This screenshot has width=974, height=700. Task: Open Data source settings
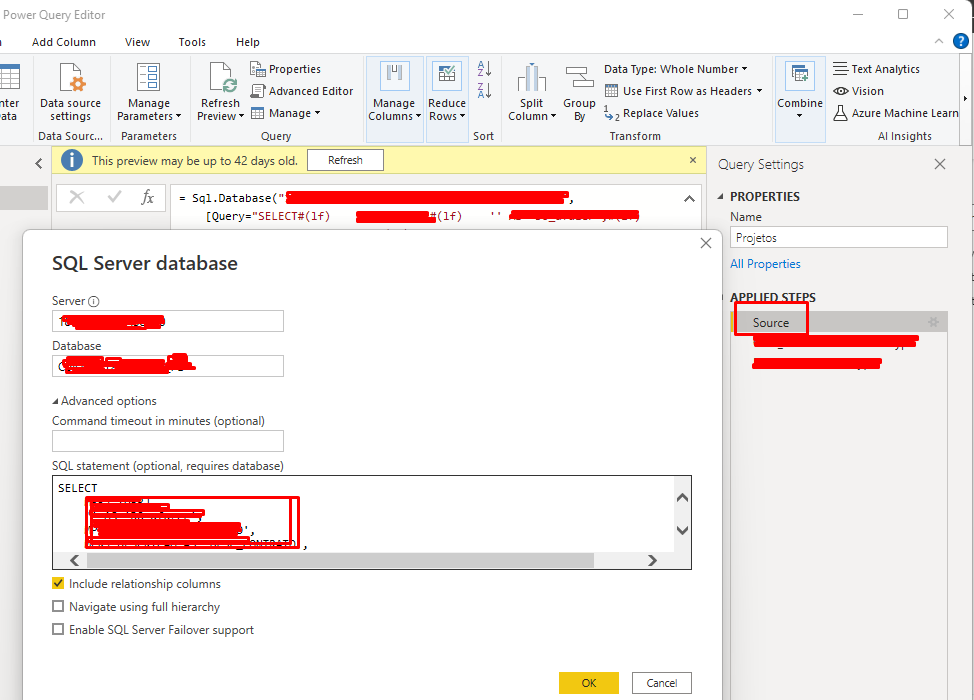click(x=70, y=93)
